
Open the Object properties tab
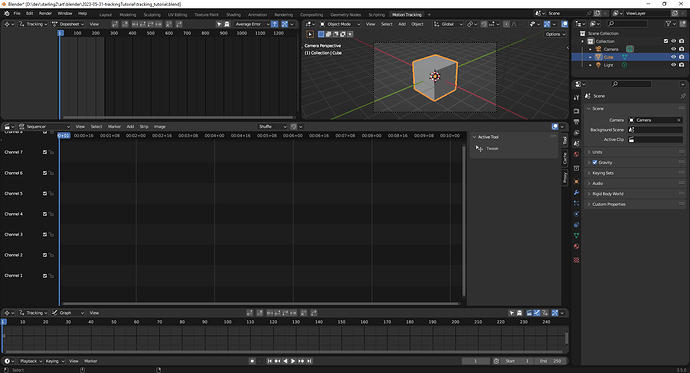[x=576, y=181]
